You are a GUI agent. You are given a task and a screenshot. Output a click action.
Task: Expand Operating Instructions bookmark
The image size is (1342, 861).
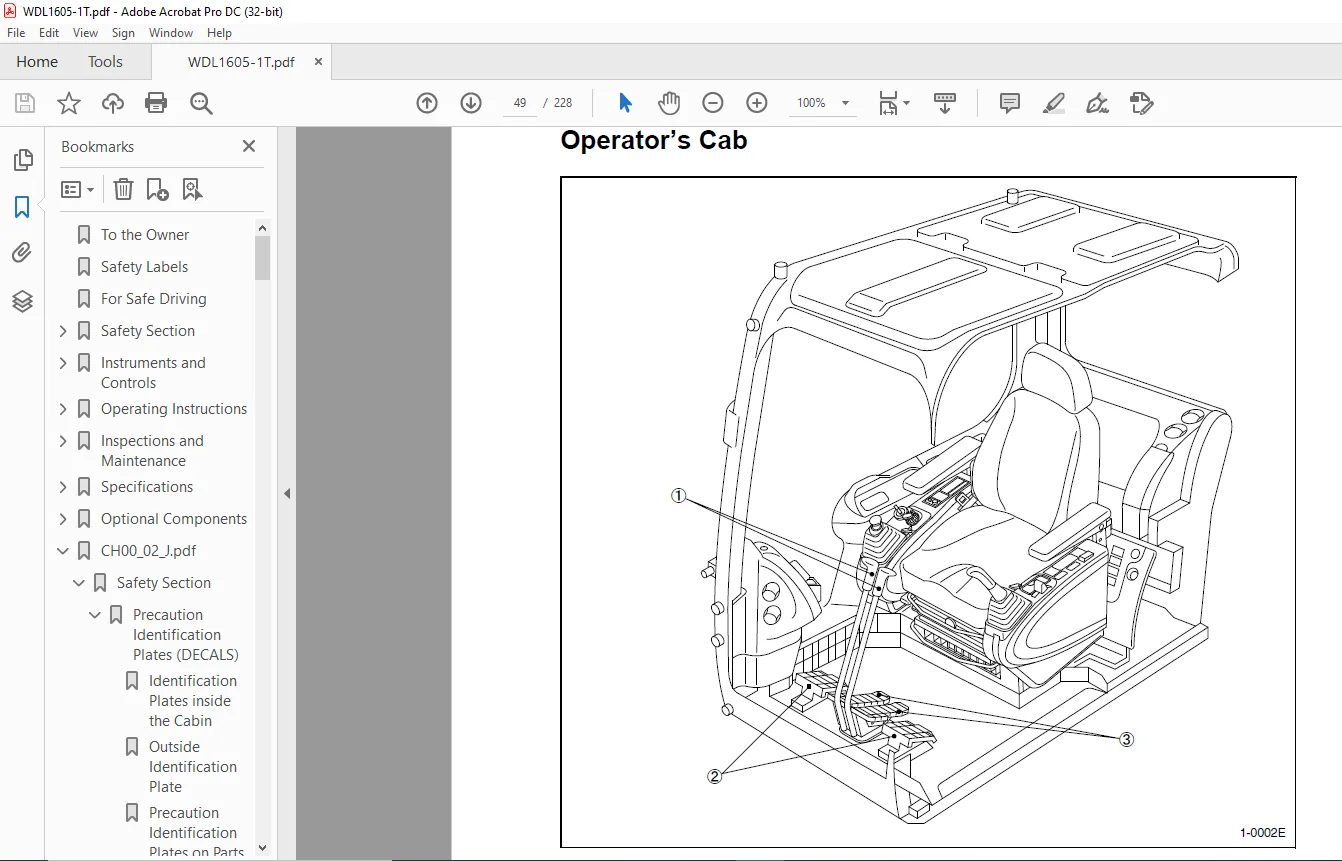point(63,409)
